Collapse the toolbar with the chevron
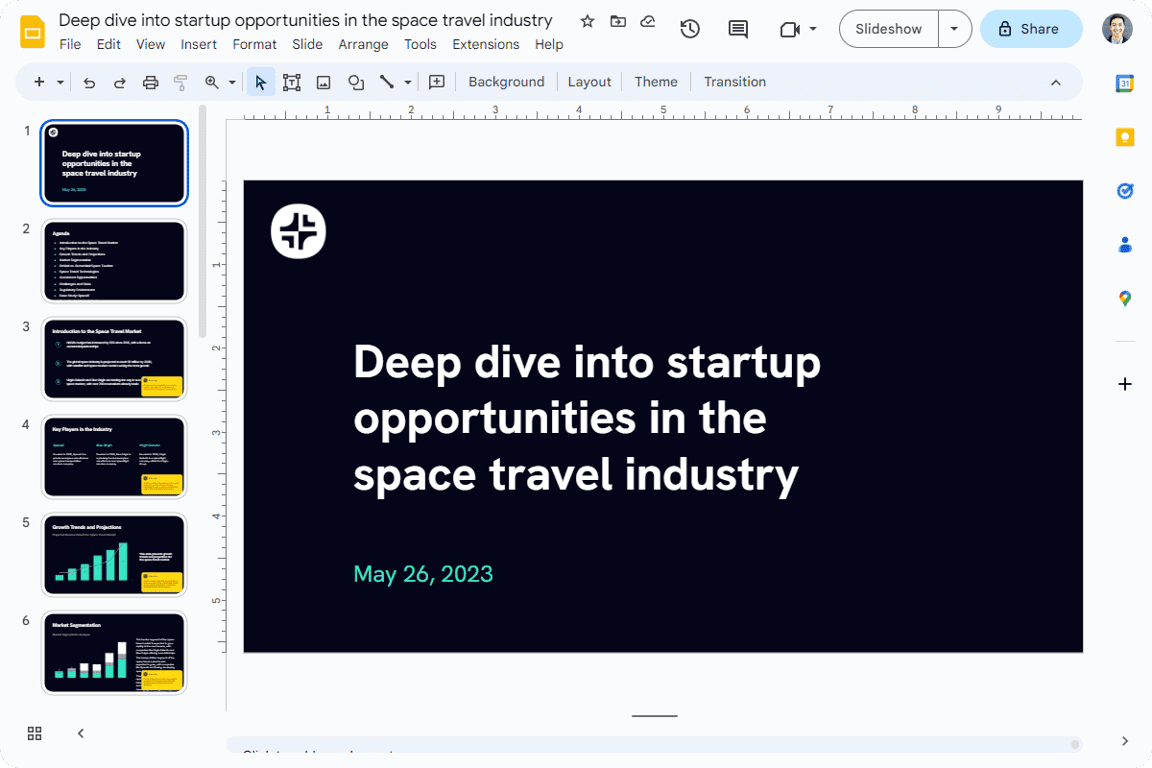The image size is (1152, 768). pos(1056,81)
